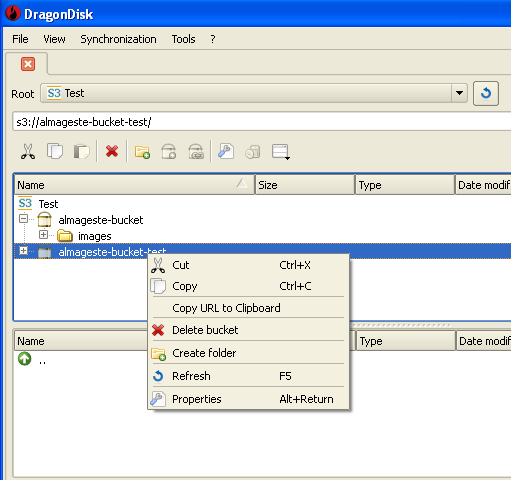511x480 pixels.
Task: Expand the almageste-bucket-test node
Action: click(x=23, y=251)
